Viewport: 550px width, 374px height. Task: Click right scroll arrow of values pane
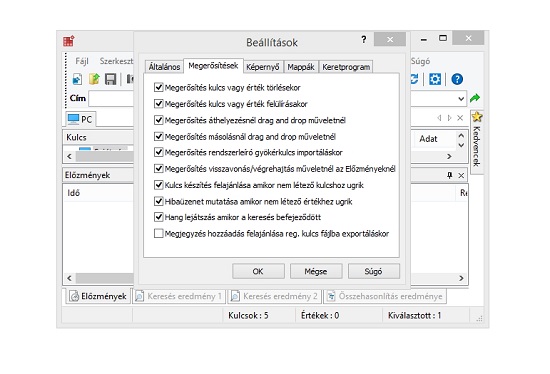pos(449,156)
